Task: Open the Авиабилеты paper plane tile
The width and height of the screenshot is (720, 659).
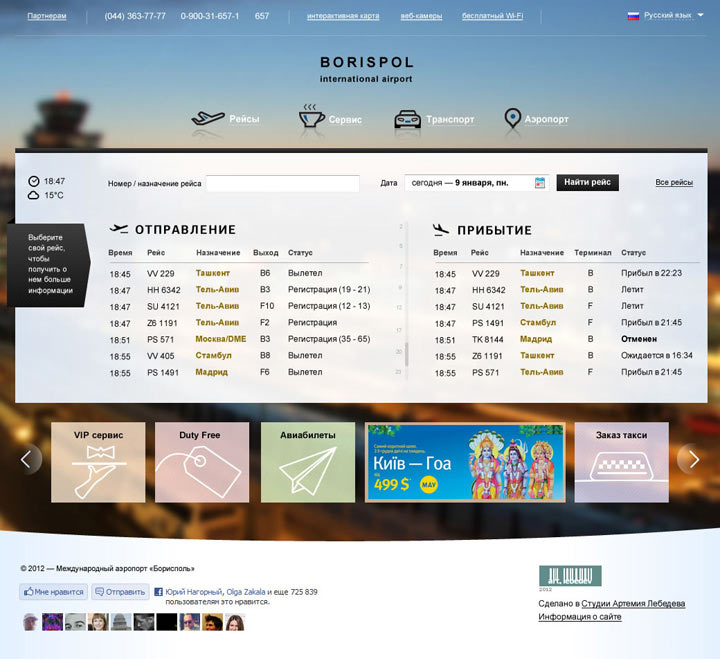Action: [308, 462]
